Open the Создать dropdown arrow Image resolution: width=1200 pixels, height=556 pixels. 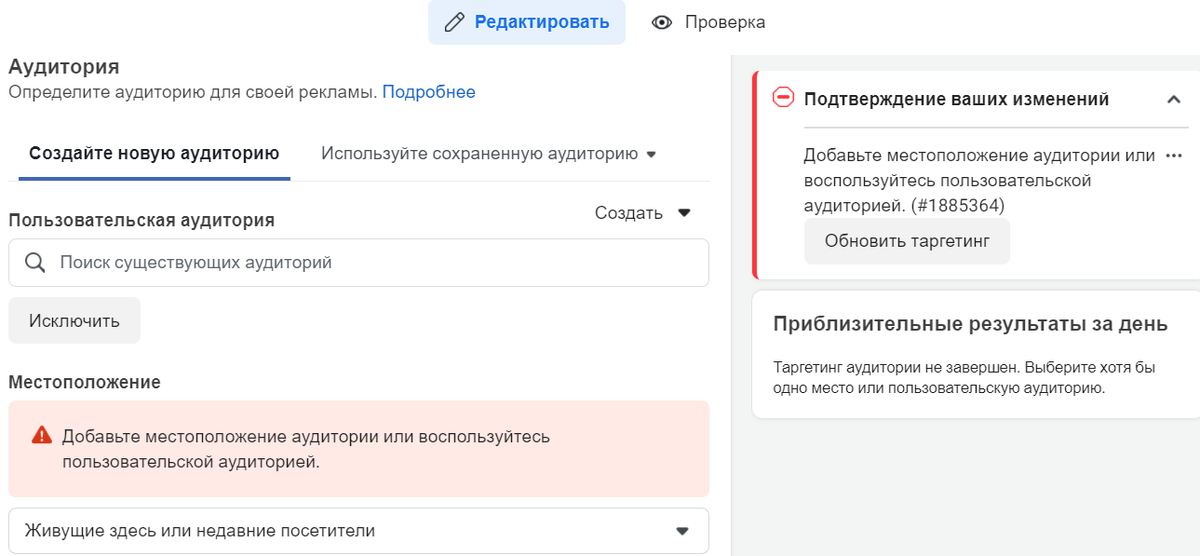click(684, 213)
